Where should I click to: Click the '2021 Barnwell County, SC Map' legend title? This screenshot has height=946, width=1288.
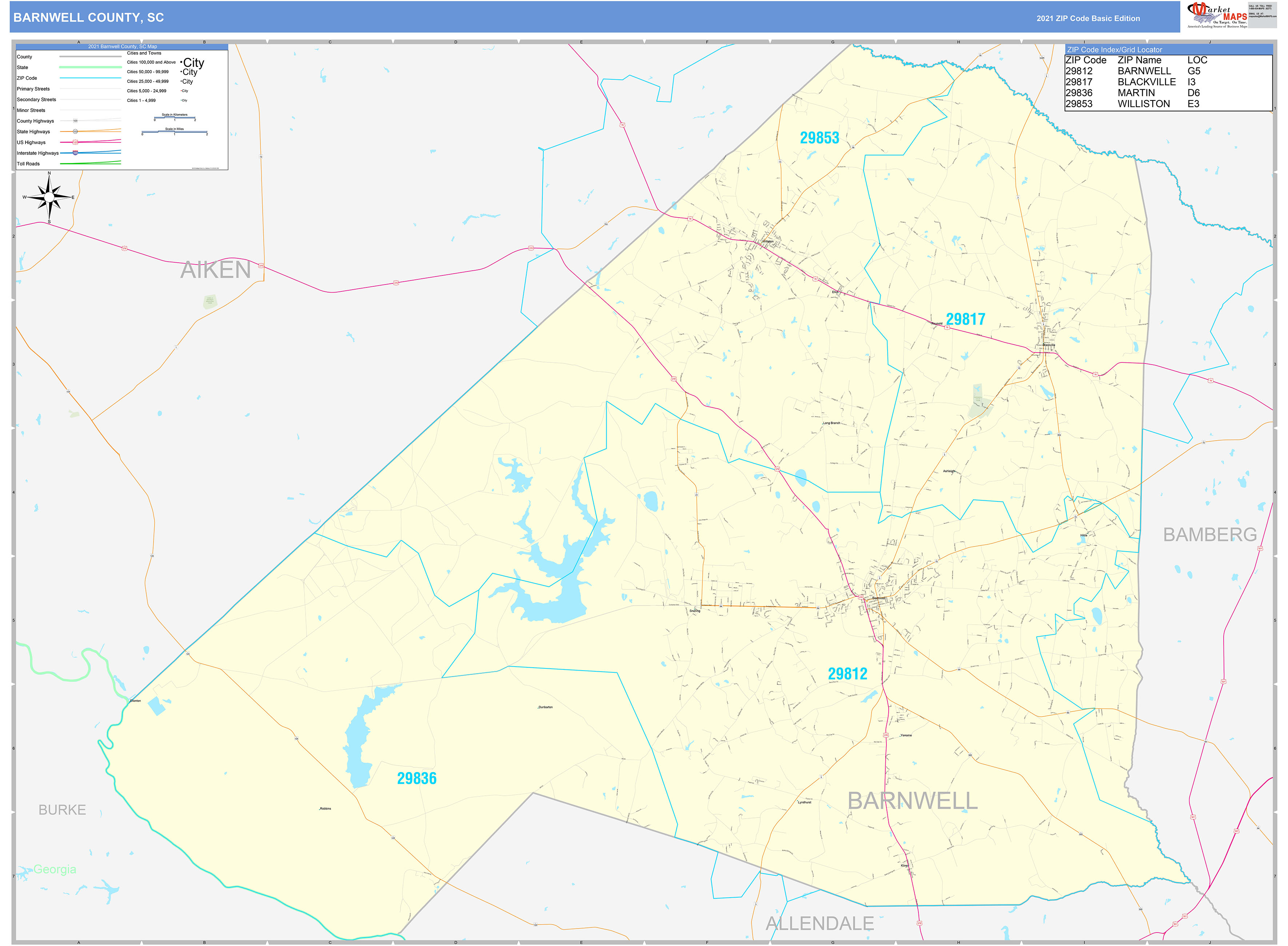pyautogui.click(x=123, y=46)
